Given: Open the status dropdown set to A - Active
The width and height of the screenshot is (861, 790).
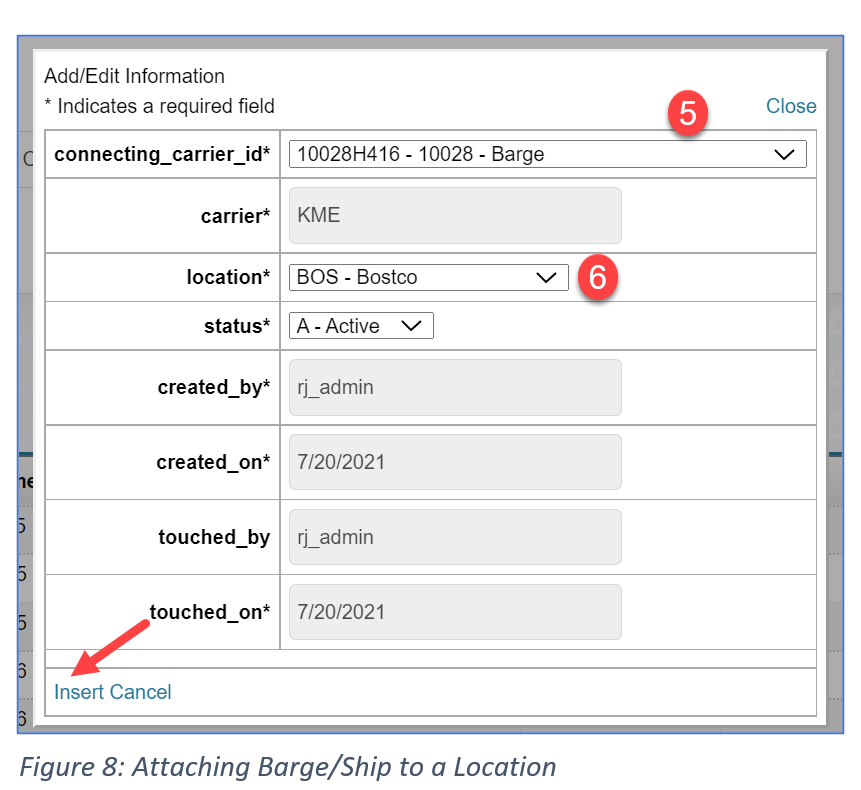Looking at the screenshot, I should point(361,326).
